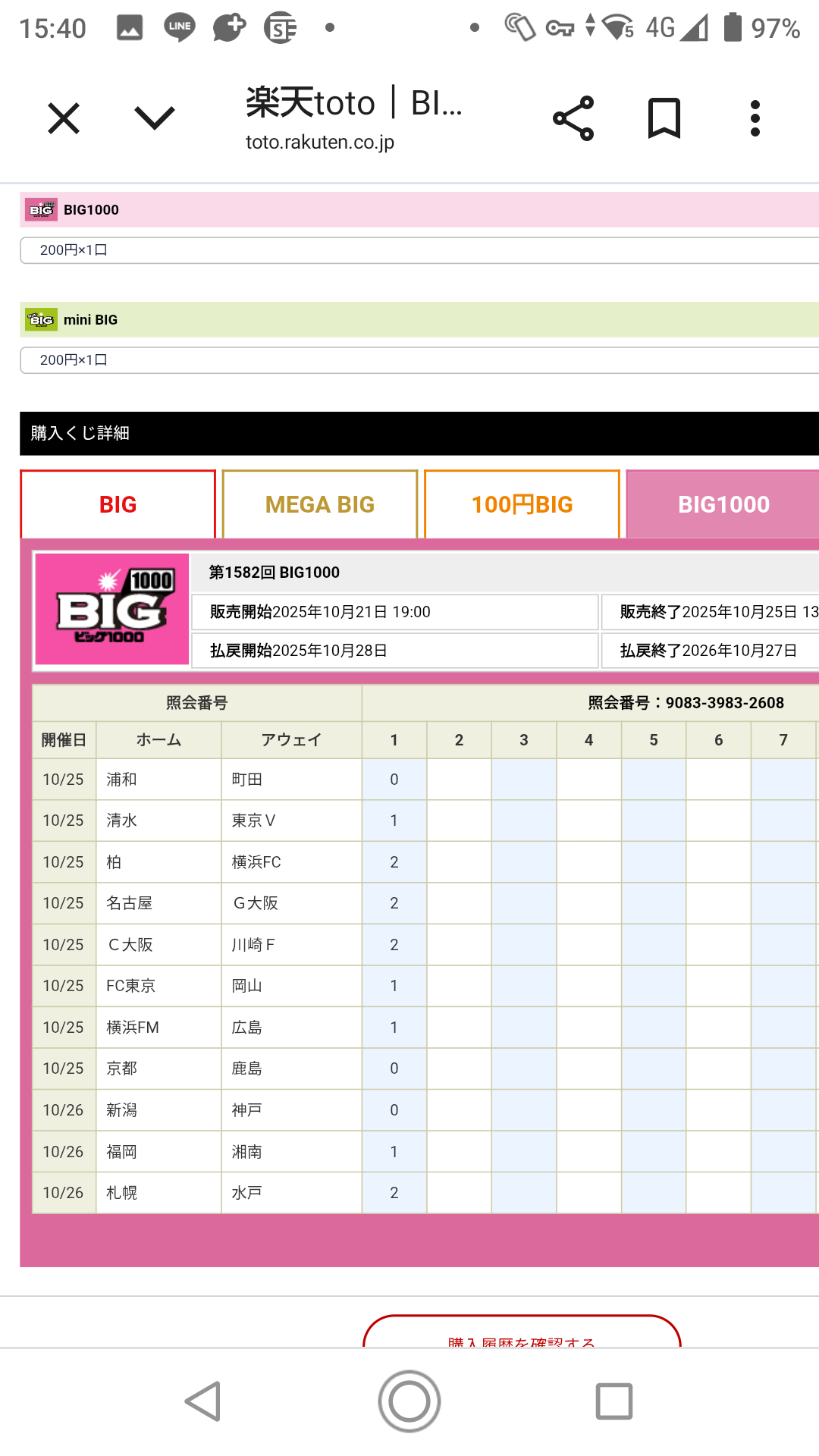819x1456 pixels.
Task: Tap the toto.rakuten.co.jp URL text
Action: click(320, 143)
